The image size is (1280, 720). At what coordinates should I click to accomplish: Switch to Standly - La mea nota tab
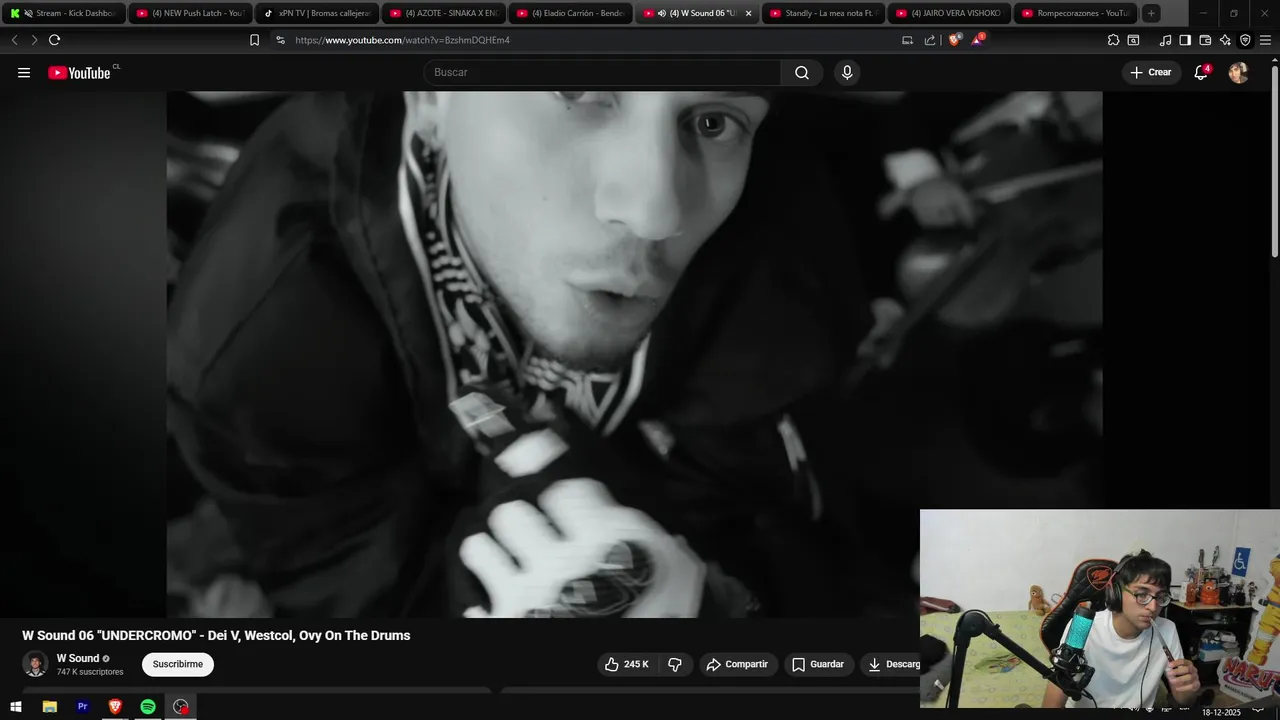pos(824,13)
